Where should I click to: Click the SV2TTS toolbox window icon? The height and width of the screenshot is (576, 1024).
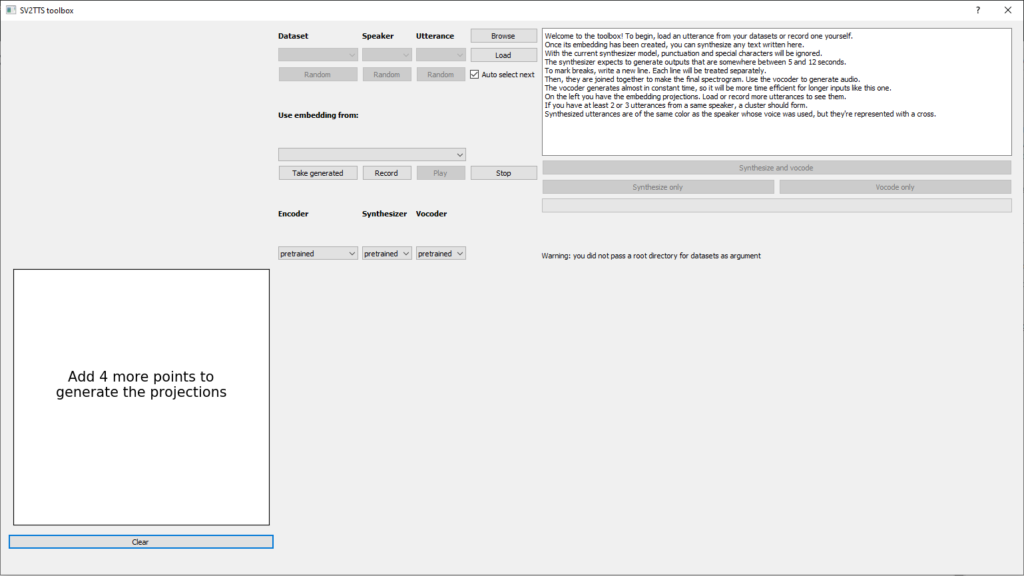tap(10, 10)
